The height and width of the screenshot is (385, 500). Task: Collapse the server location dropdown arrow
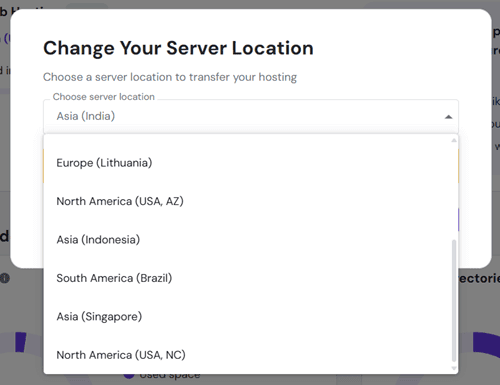coord(448,117)
